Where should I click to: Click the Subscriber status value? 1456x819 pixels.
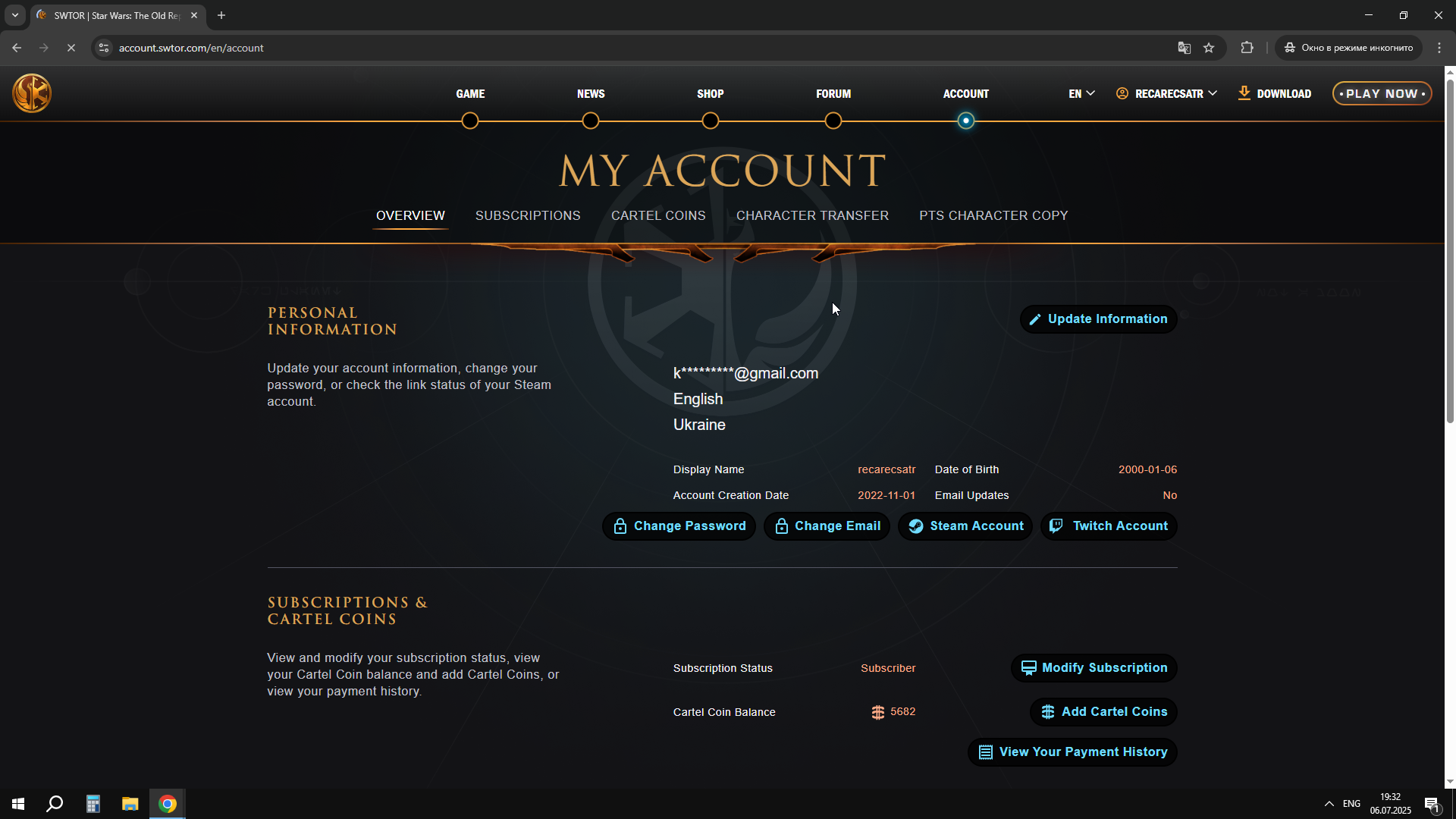click(x=888, y=668)
